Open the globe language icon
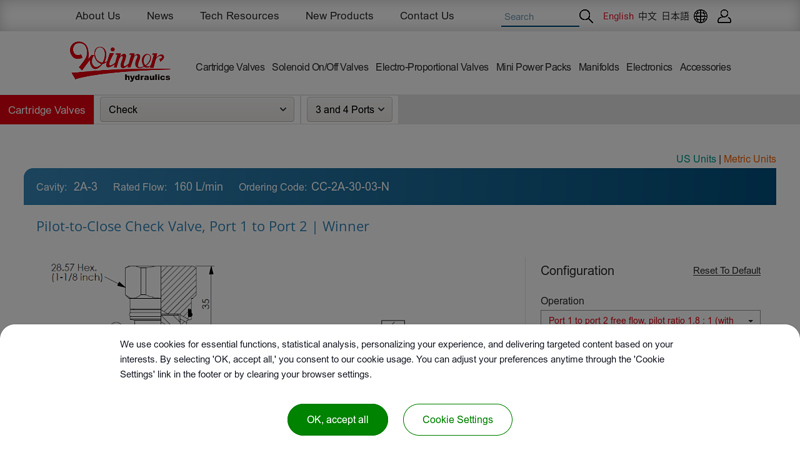 [700, 16]
